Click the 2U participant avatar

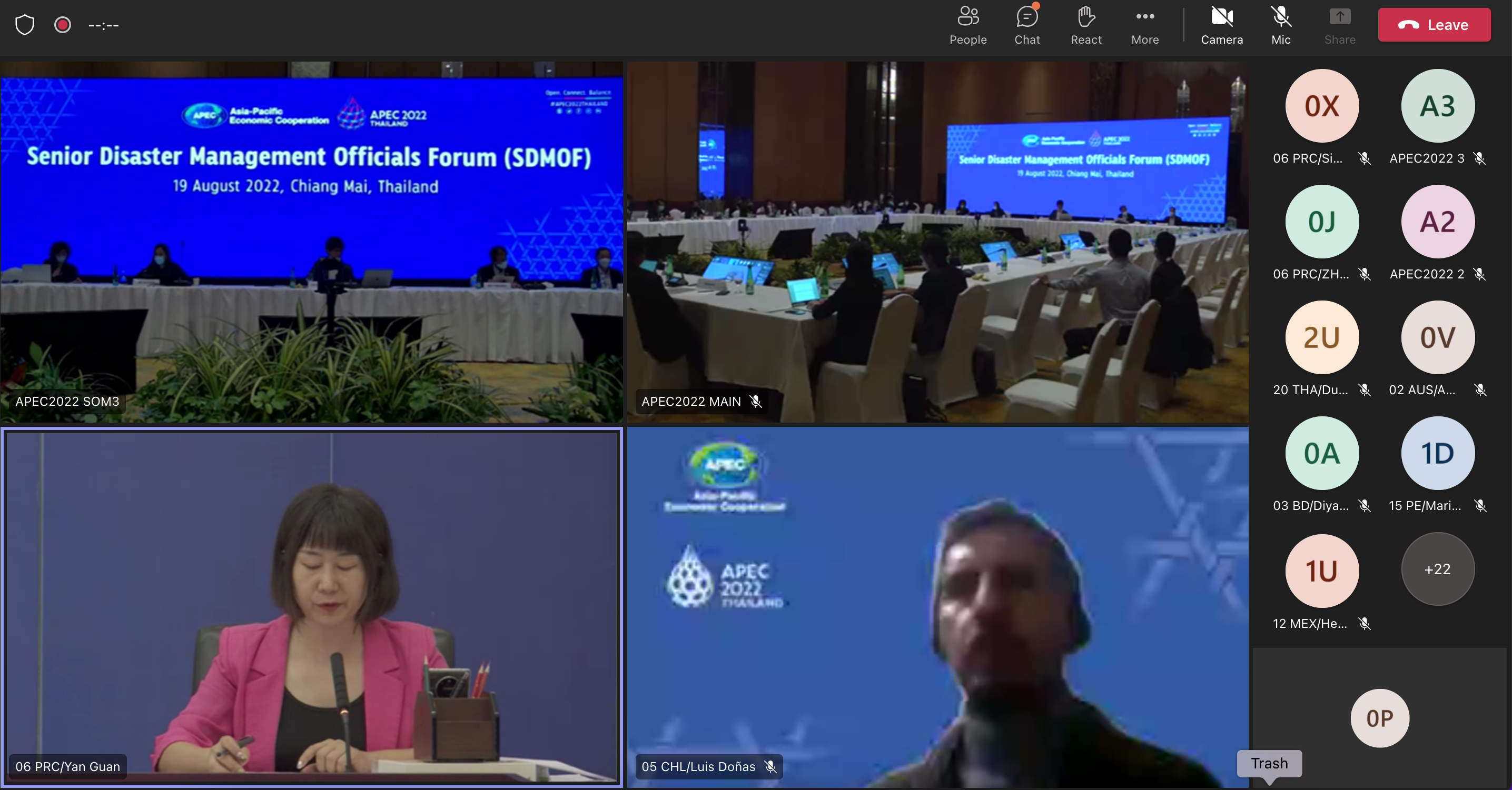click(x=1322, y=337)
